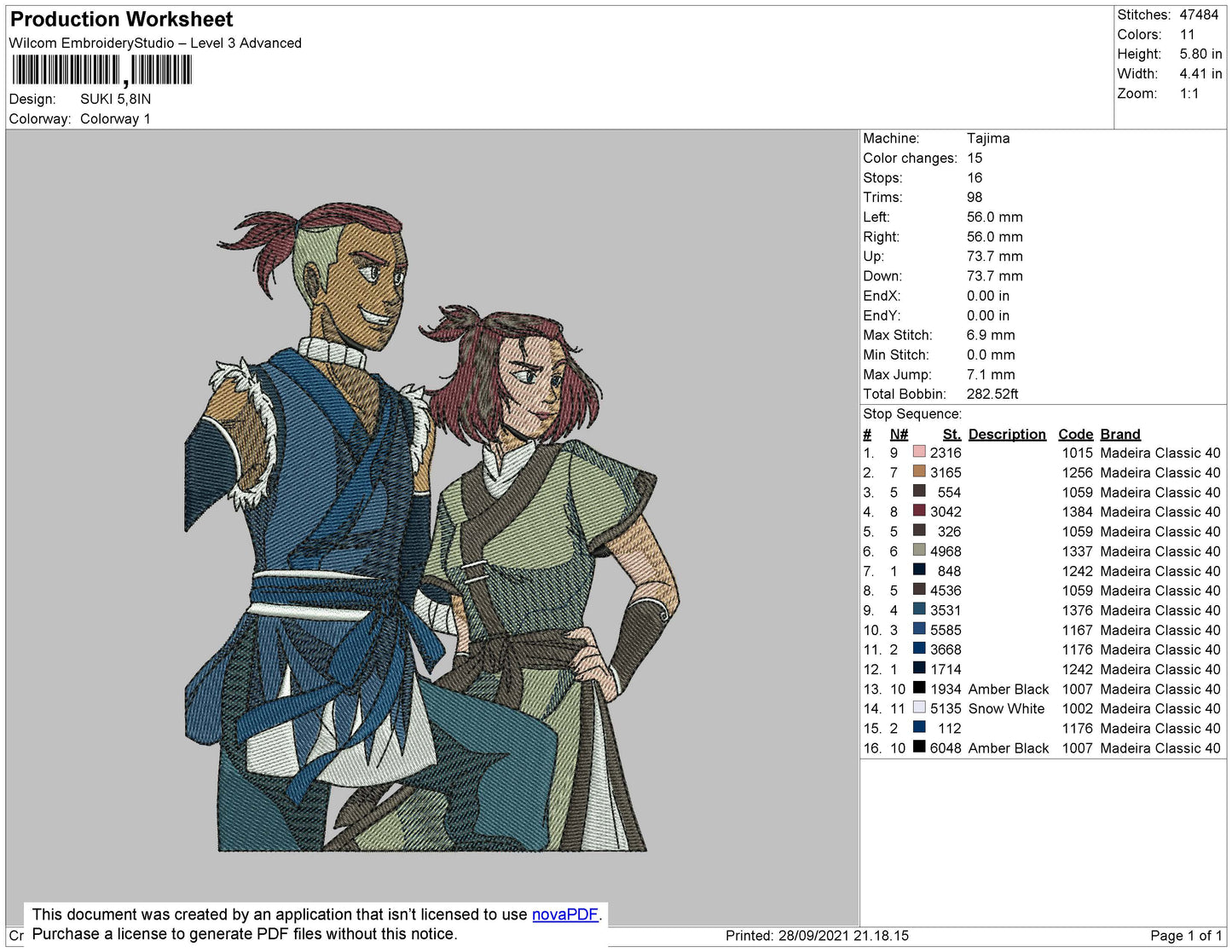Image resolution: width=1232 pixels, height=952 pixels.
Task: Click the steel blue swatch in stop row 9
Action: pos(919,610)
